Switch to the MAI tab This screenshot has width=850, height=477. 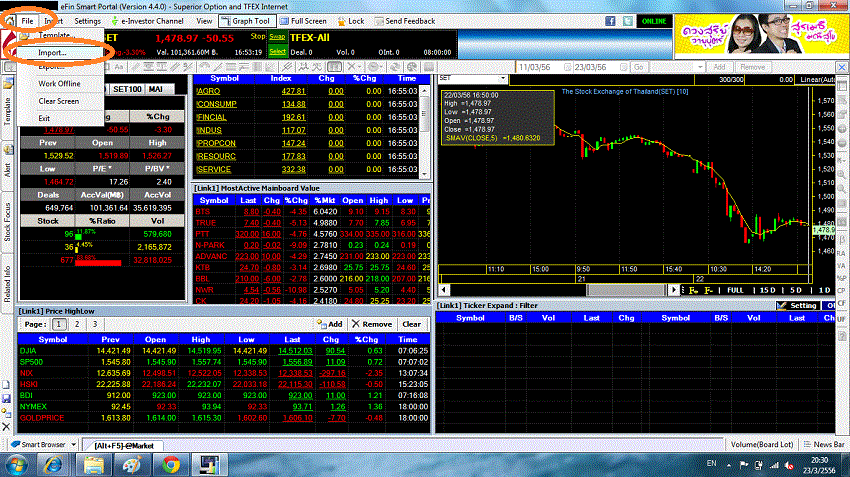(x=156, y=89)
